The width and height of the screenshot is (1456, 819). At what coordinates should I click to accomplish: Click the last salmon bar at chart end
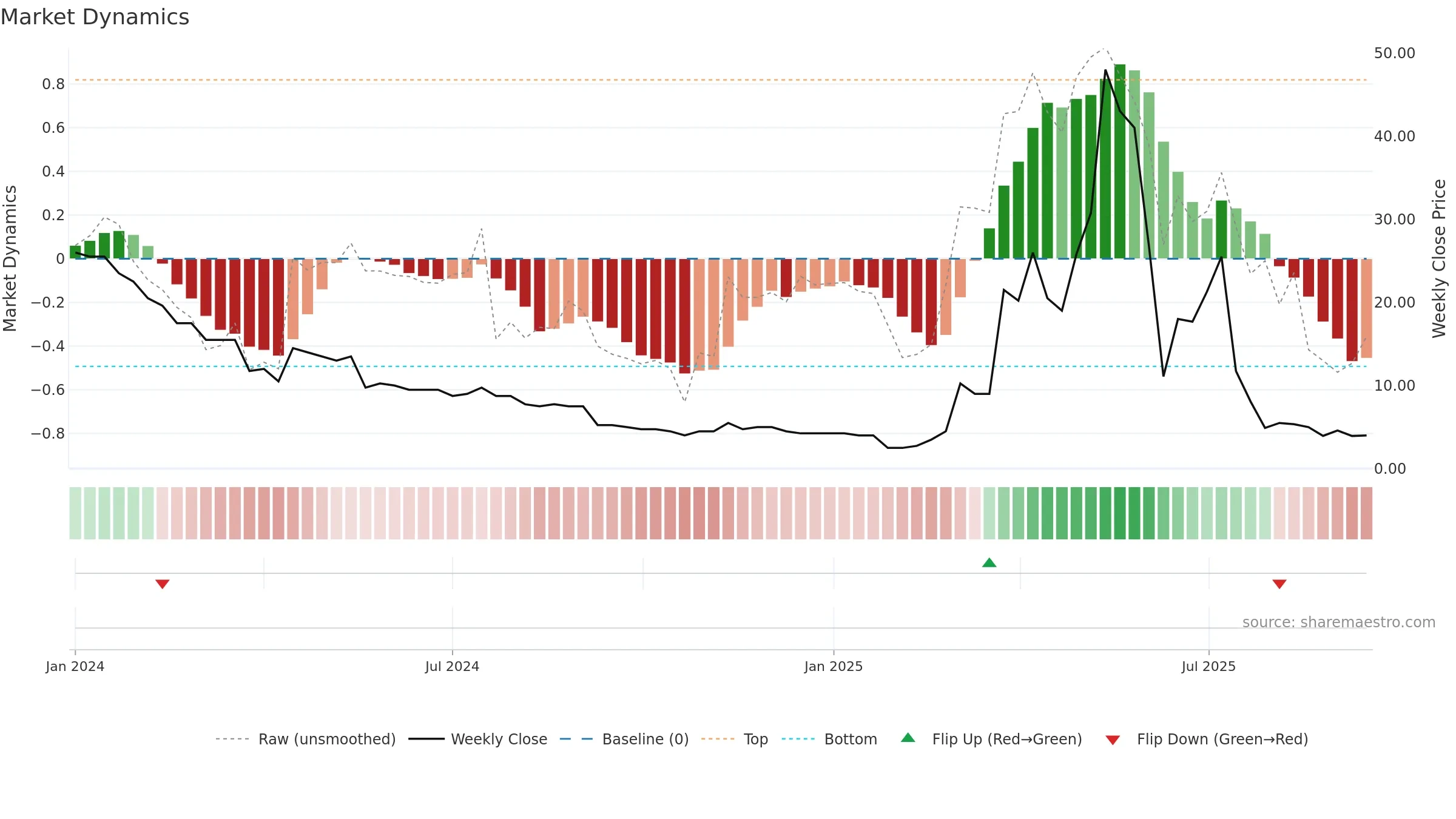[1366, 308]
